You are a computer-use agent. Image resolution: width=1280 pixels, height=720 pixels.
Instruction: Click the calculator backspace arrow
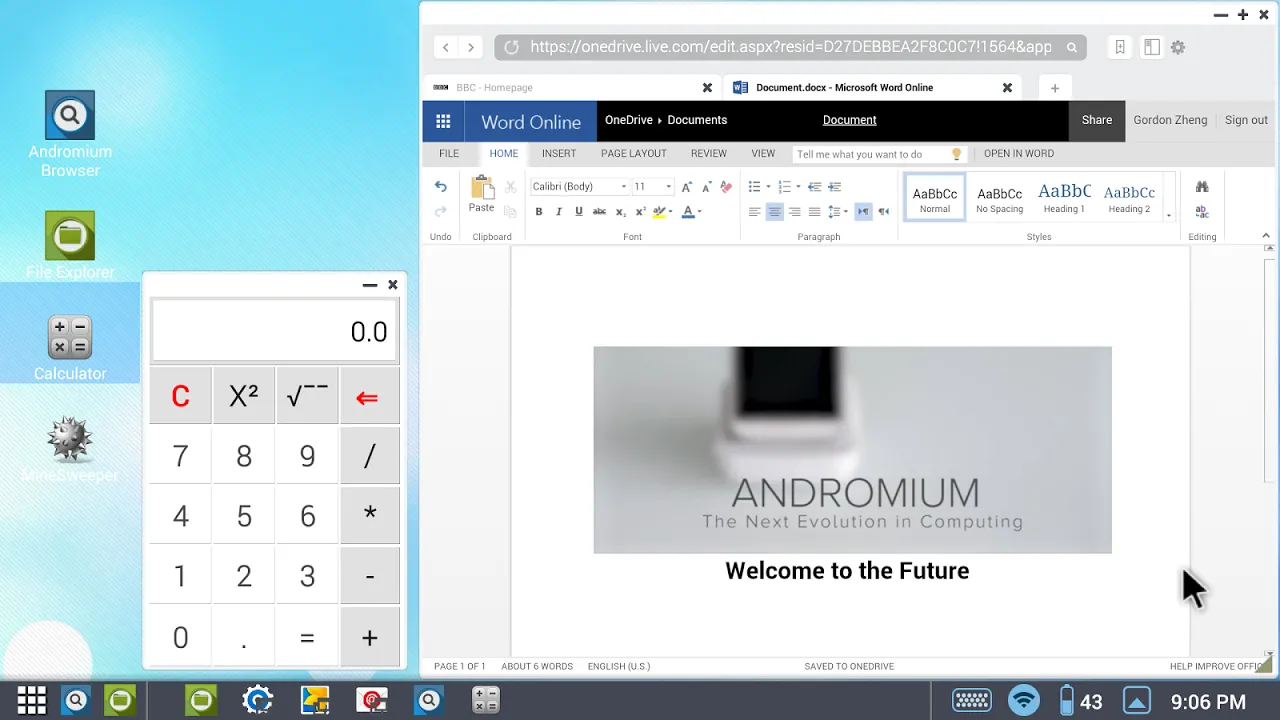click(369, 396)
